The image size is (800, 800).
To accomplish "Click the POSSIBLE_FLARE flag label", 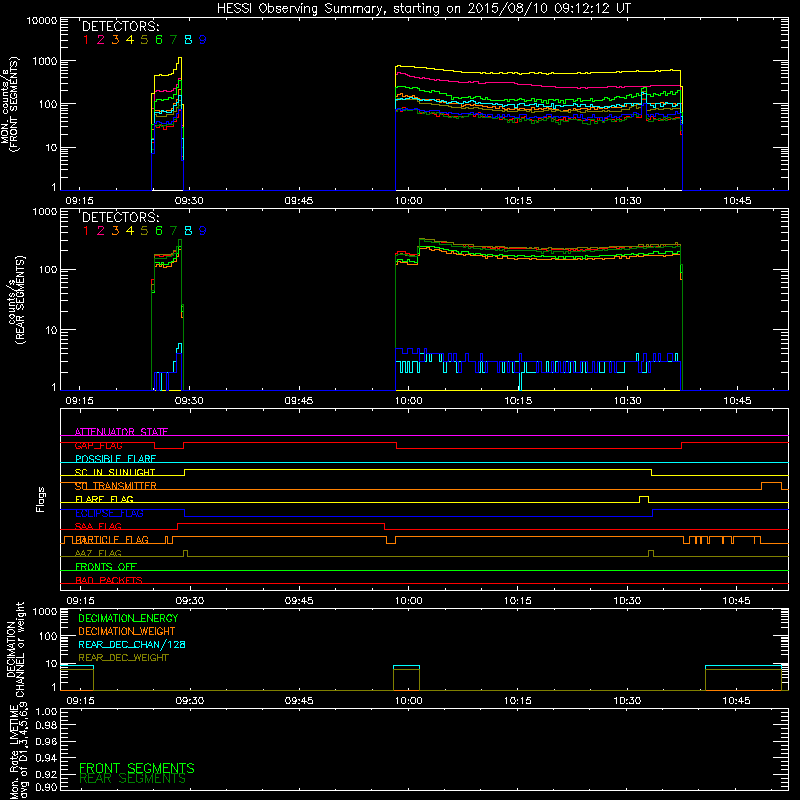I will [115, 459].
